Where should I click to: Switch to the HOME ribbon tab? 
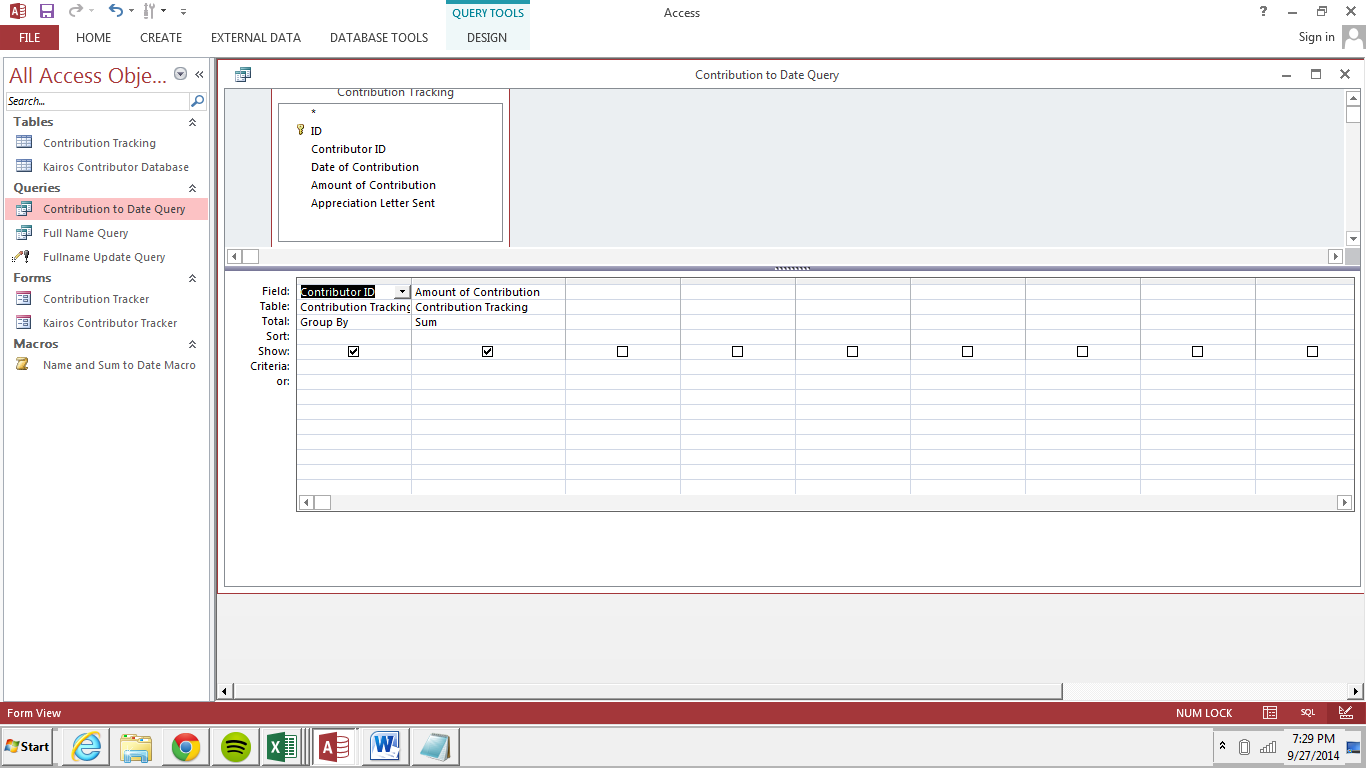click(x=94, y=38)
